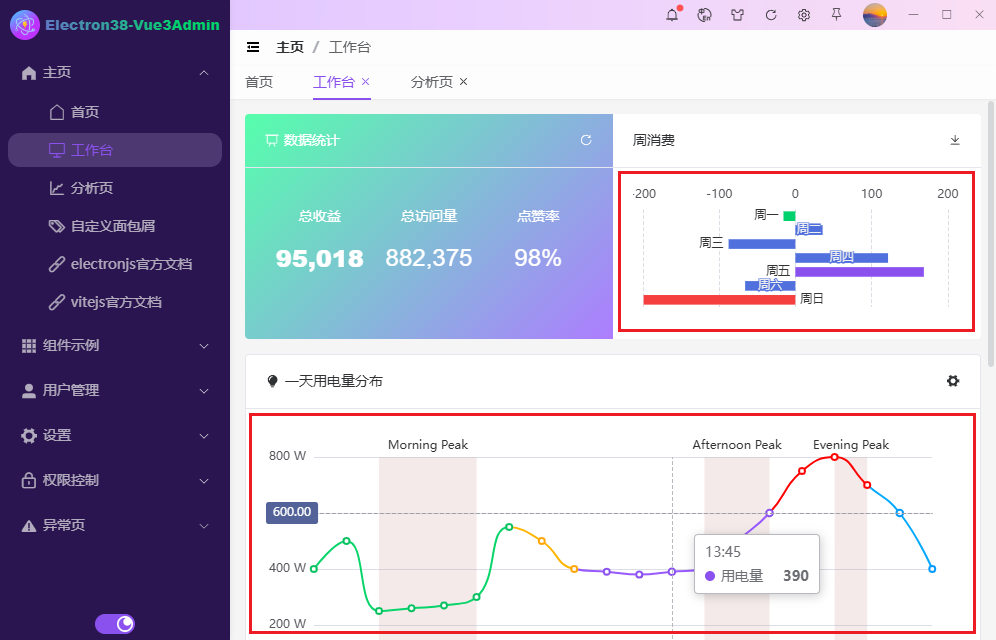
Task: Click the blue 周三 bar
Action: click(x=762, y=244)
